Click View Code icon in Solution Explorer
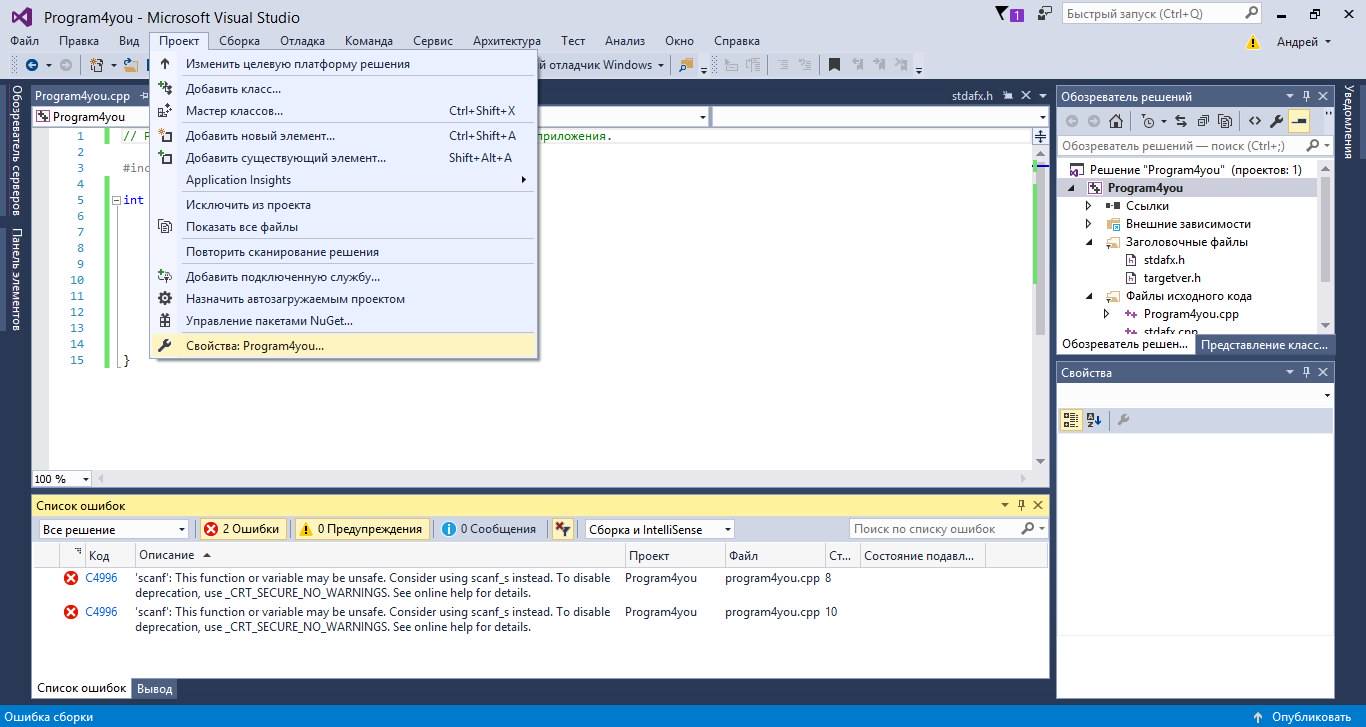The width and height of the screenshot is (1366, 727). pos(1254,121)
